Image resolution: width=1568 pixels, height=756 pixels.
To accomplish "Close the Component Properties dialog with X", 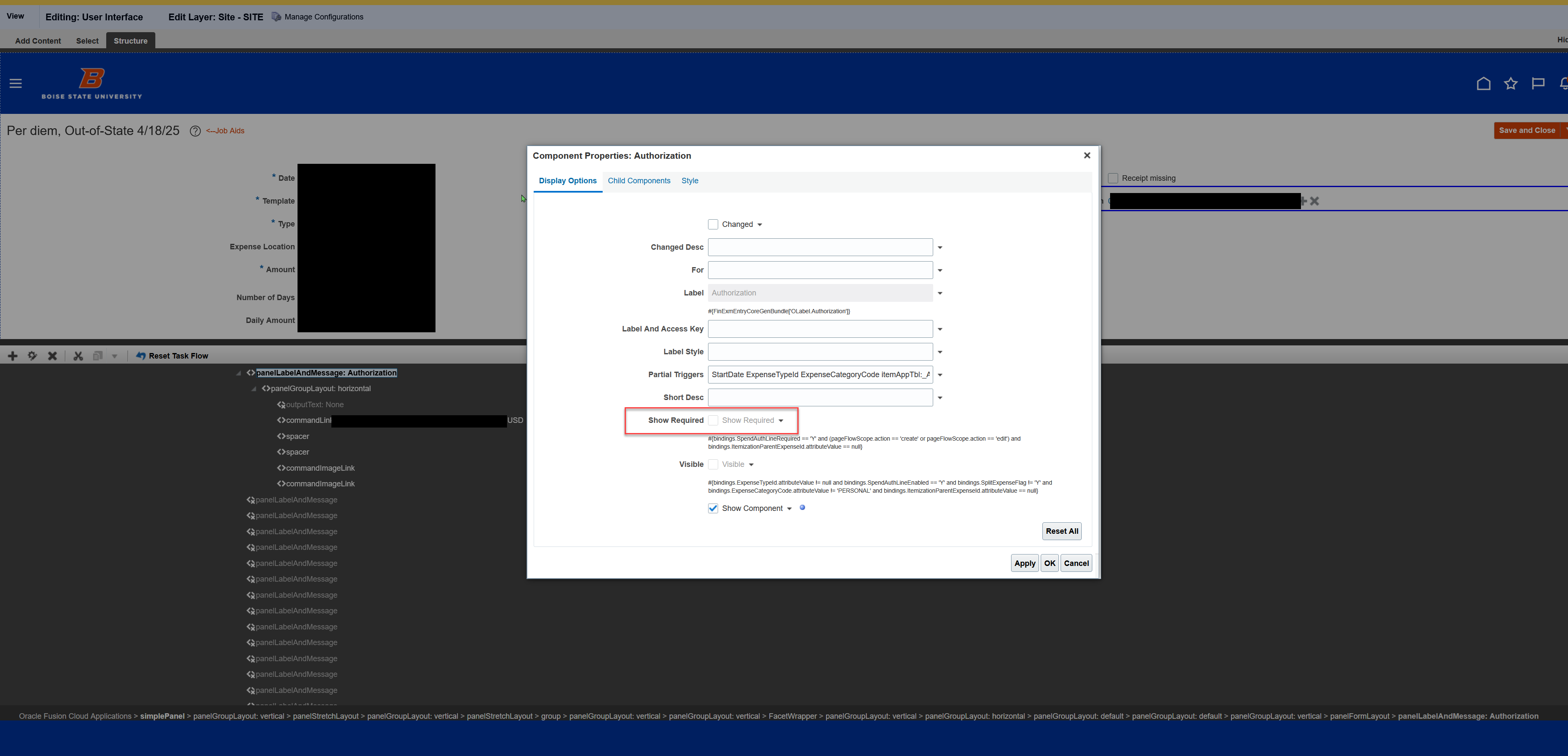I will click(1087, 156).
